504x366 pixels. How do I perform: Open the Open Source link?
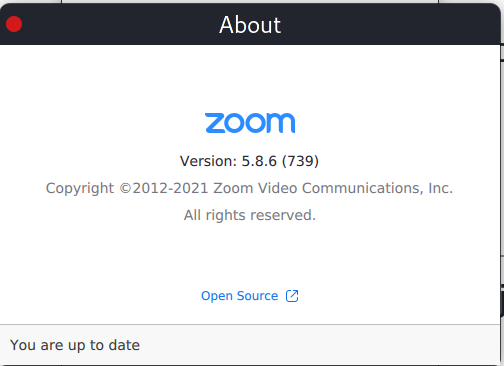point(250,296)
